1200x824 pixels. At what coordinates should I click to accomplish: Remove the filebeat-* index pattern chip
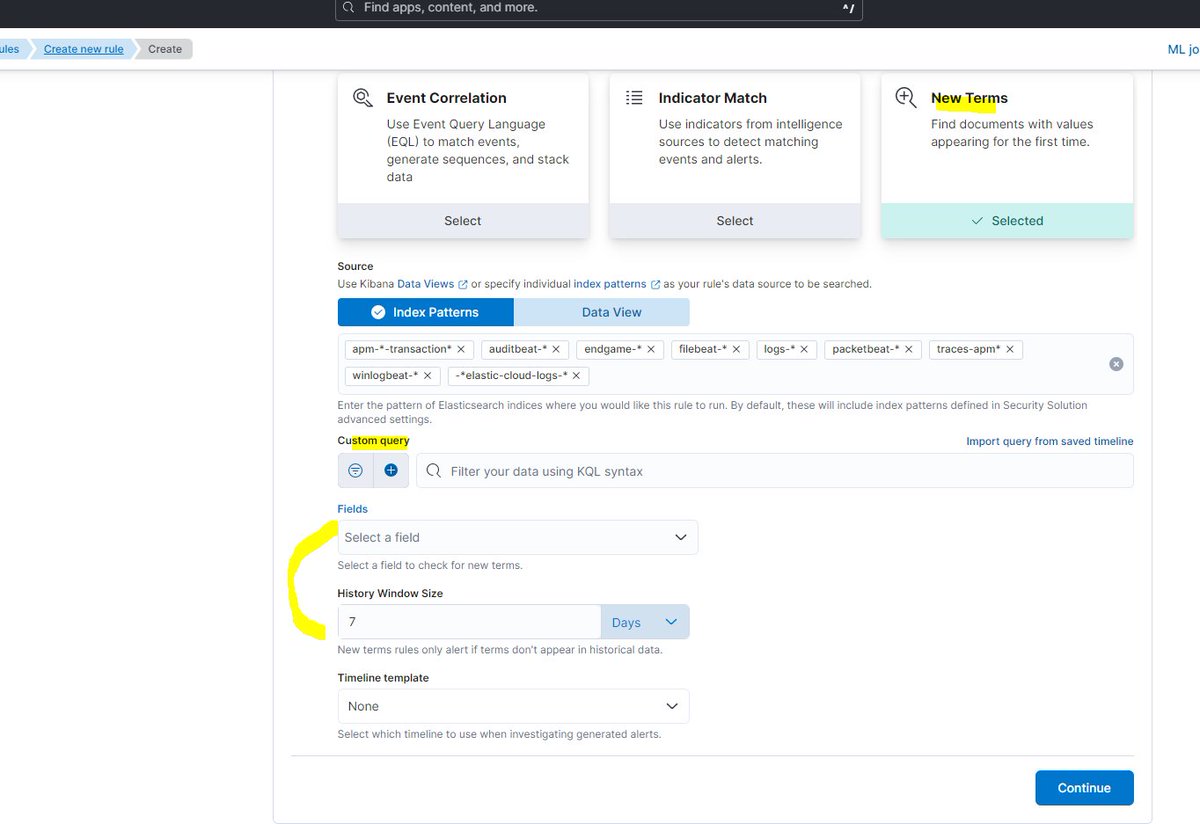(737, 349)
